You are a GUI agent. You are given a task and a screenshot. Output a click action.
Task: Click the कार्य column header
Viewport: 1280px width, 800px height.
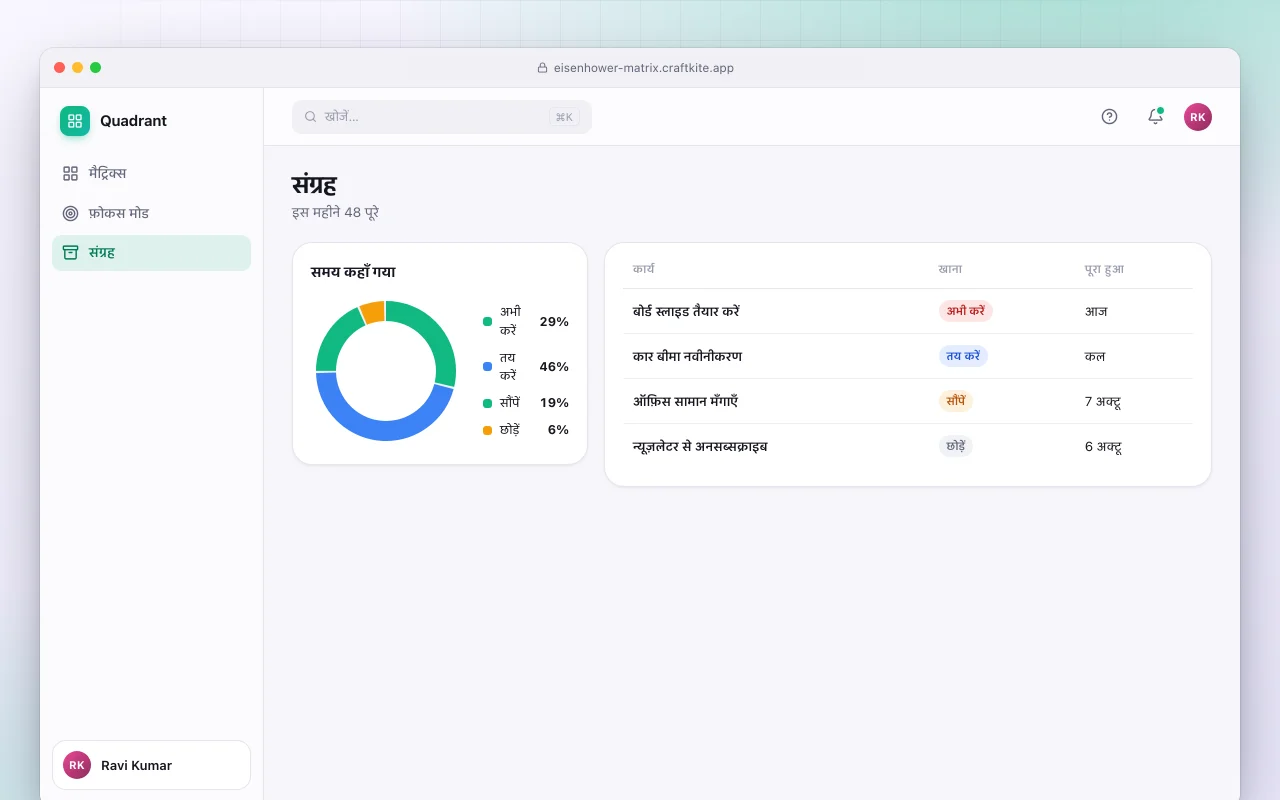(644, 269)
